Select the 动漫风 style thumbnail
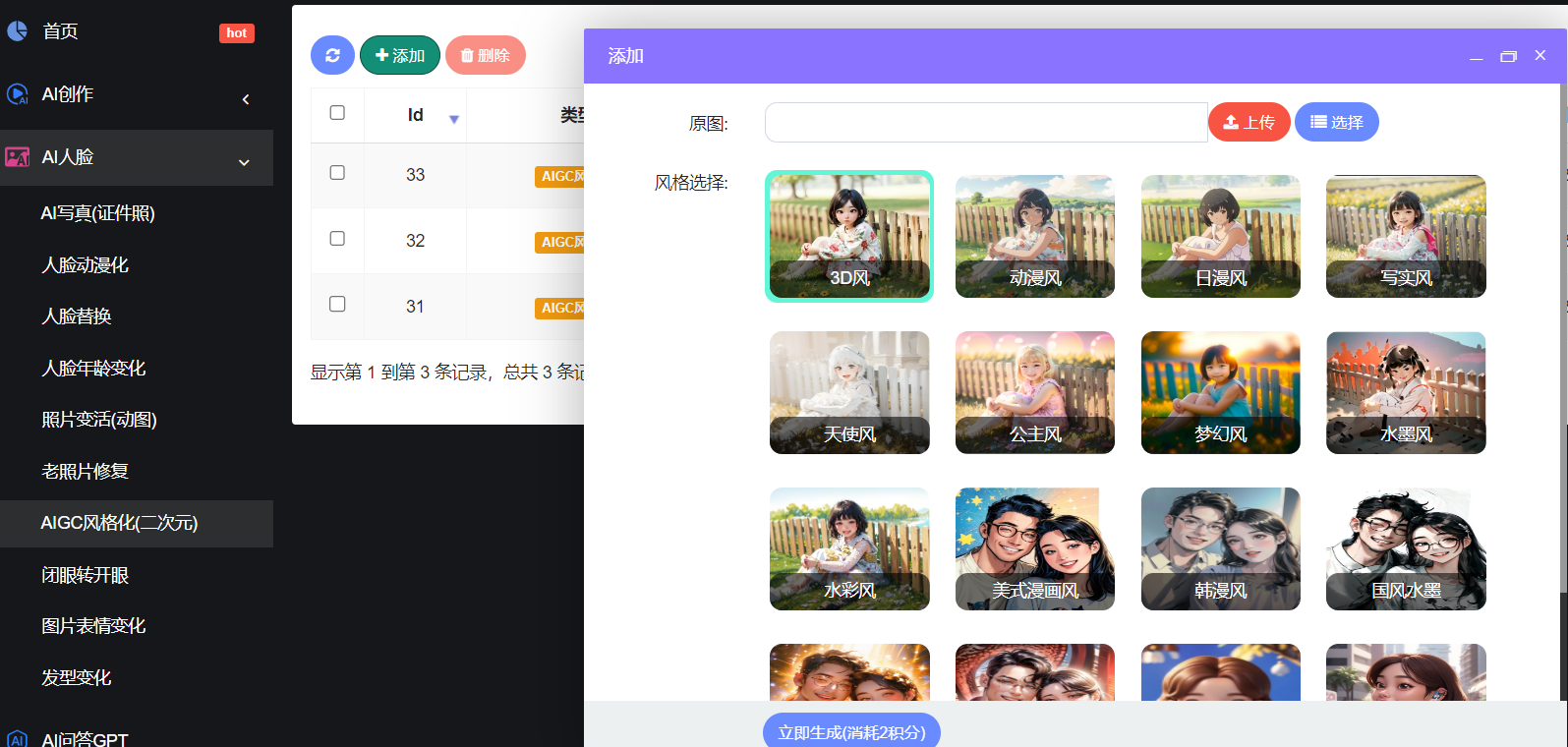Viewport: 1568px width, 747px height. (1035, 236)
